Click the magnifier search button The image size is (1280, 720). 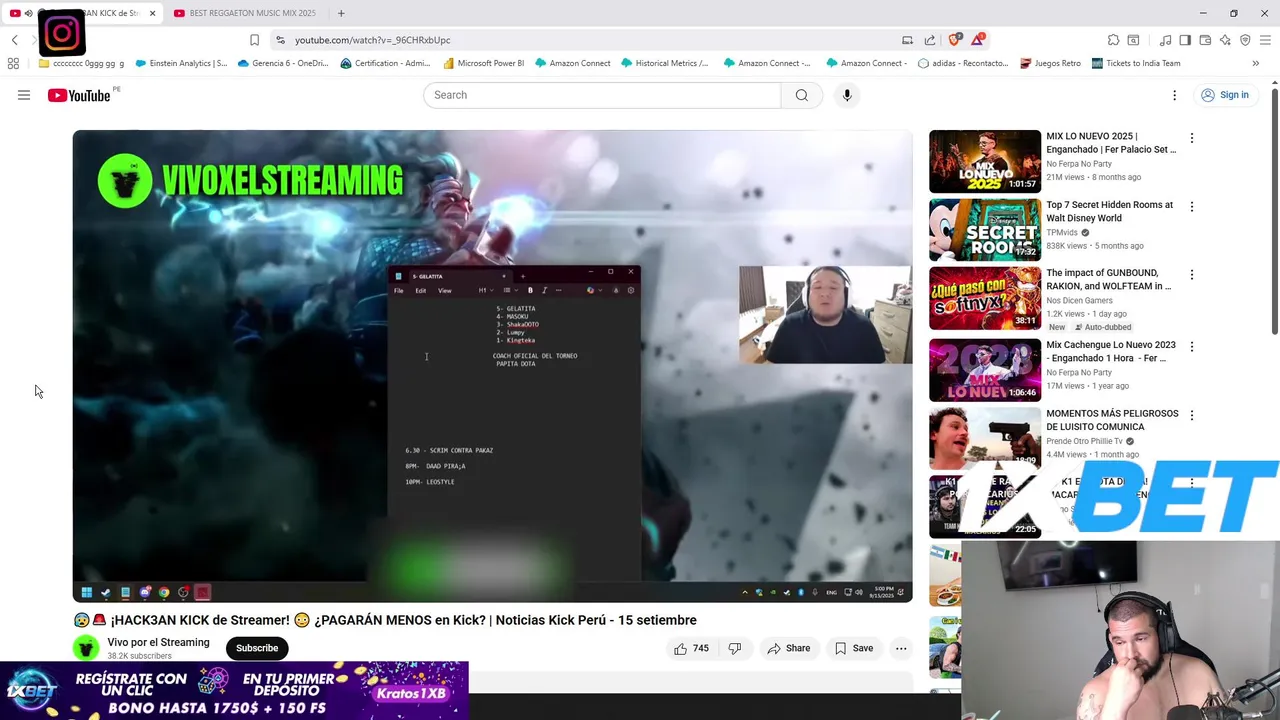[802, 95]
